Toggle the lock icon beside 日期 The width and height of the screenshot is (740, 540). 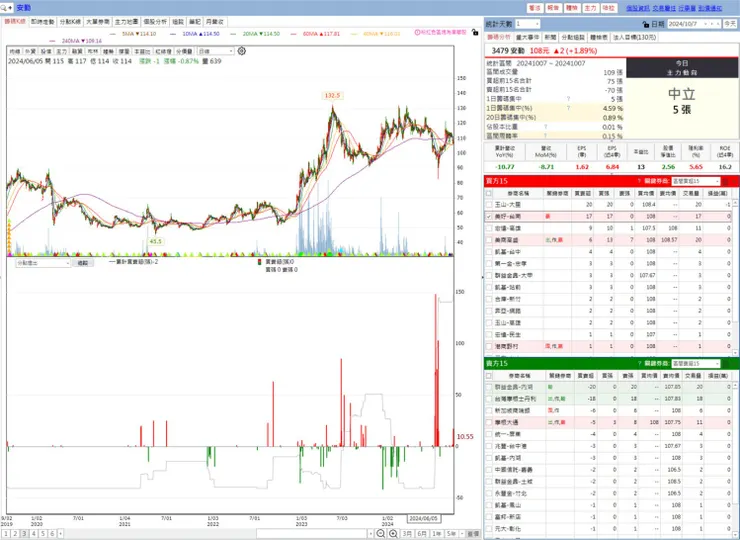pos(646,24)
